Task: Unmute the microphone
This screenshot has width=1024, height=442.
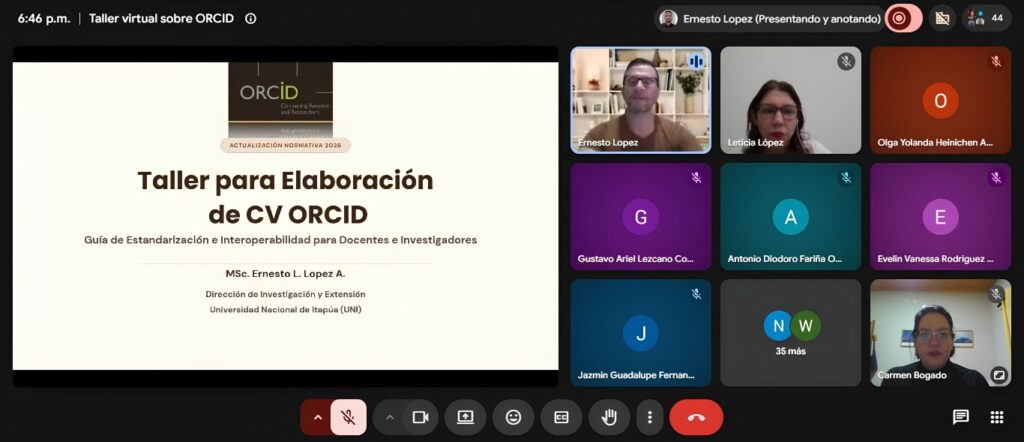Action: tap(348, 417)
